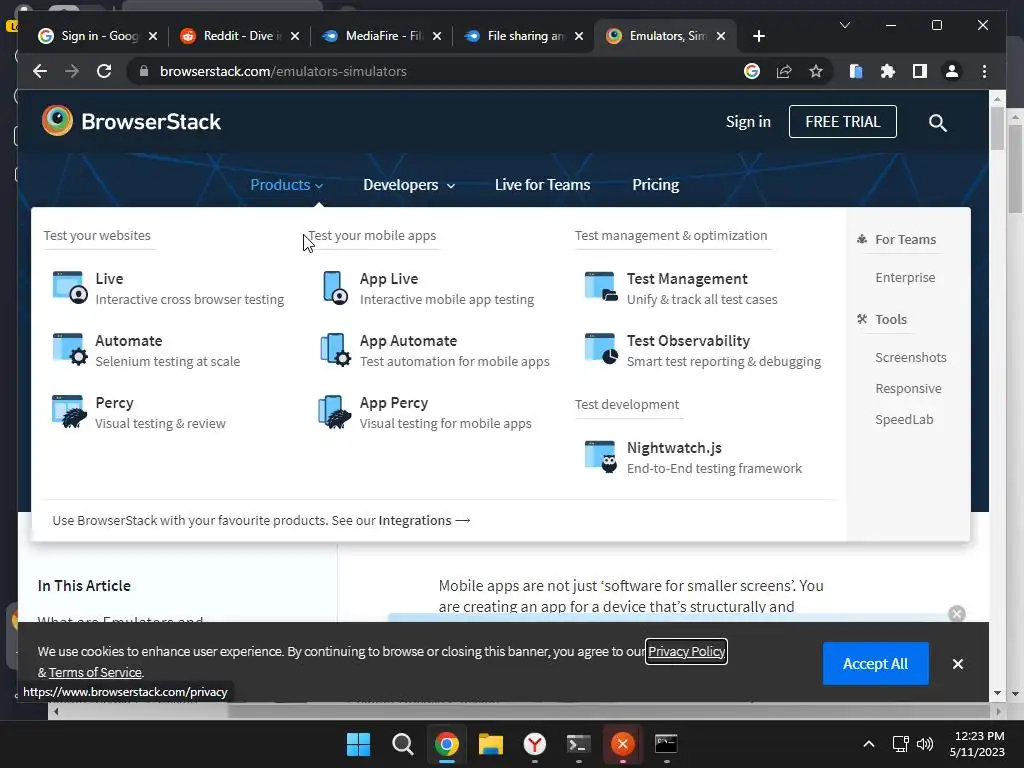
Task: Expand the Products dropdown menu
Action: [287, 185]
